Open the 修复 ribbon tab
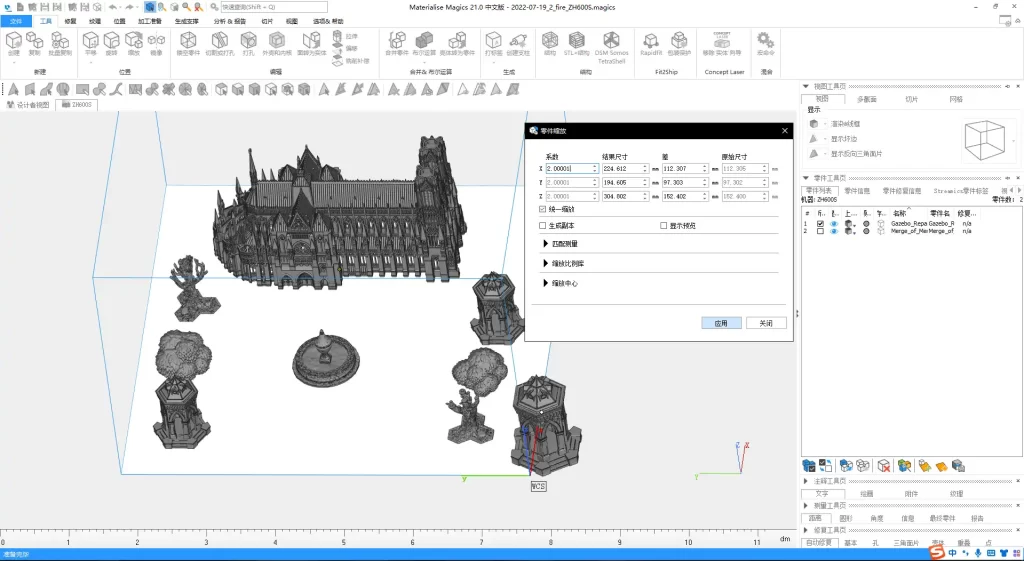The width and height of the screenshot is (1024, 561). click(70, 20)
